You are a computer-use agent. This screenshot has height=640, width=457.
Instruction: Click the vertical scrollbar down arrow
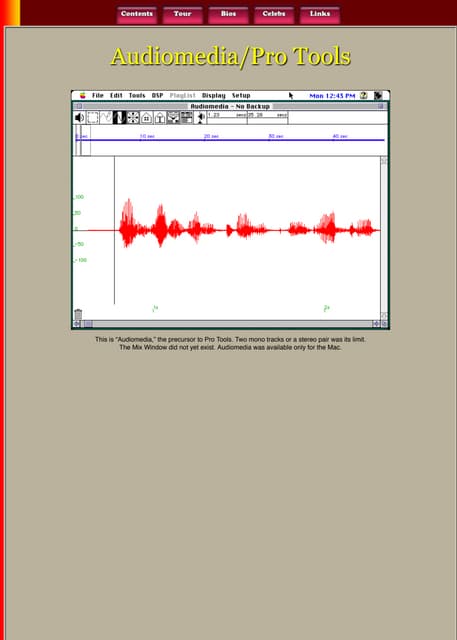click(x=384, y=316)
